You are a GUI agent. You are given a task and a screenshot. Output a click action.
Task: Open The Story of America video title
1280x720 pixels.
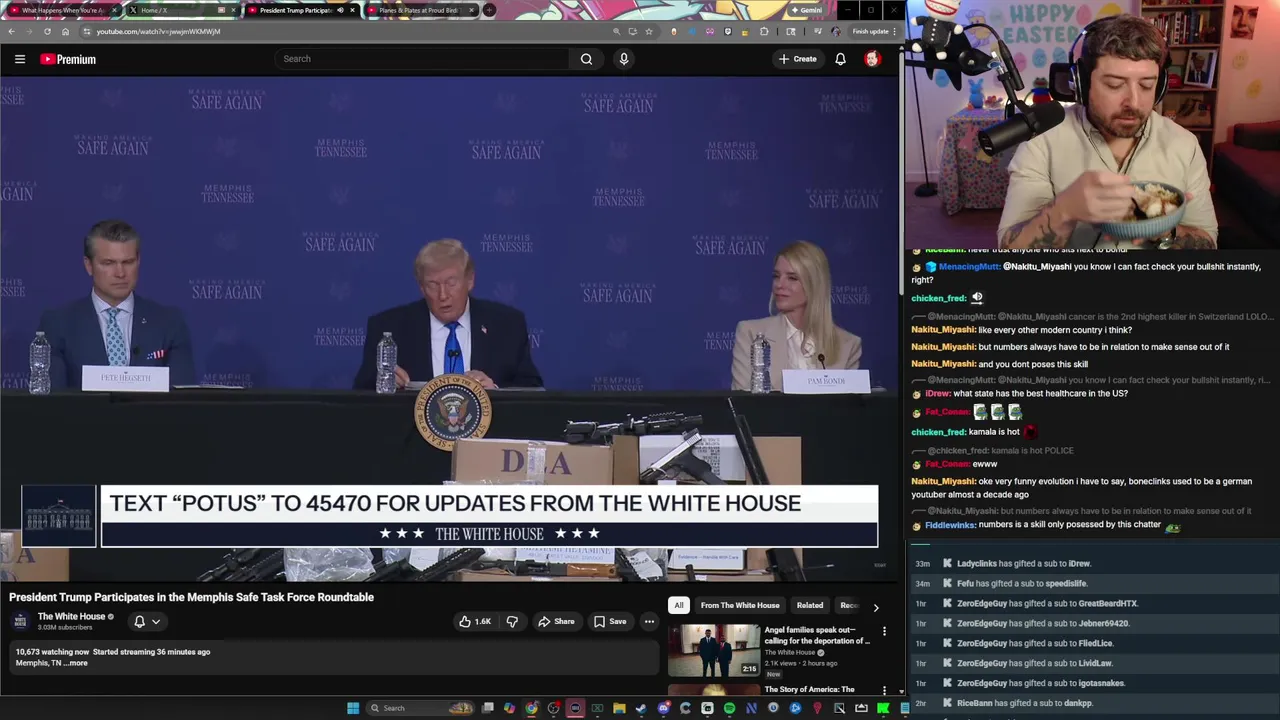(x=810, y=689)
